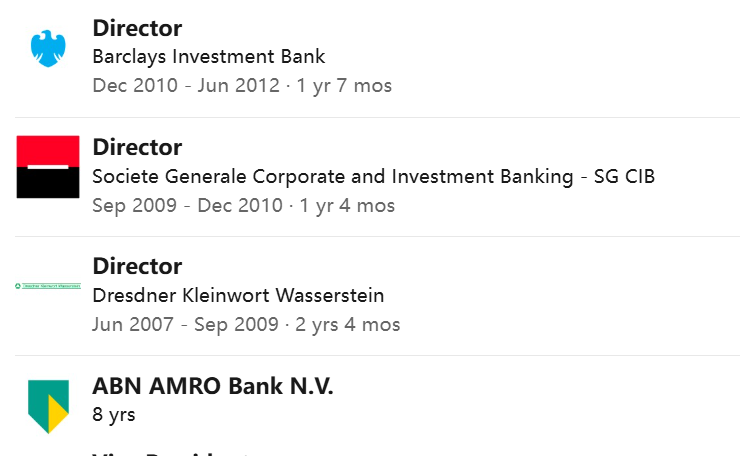Open the ABN AMRO Bank N.V. heading
This screenshot has width=740, height=456.
coord(213,386)
